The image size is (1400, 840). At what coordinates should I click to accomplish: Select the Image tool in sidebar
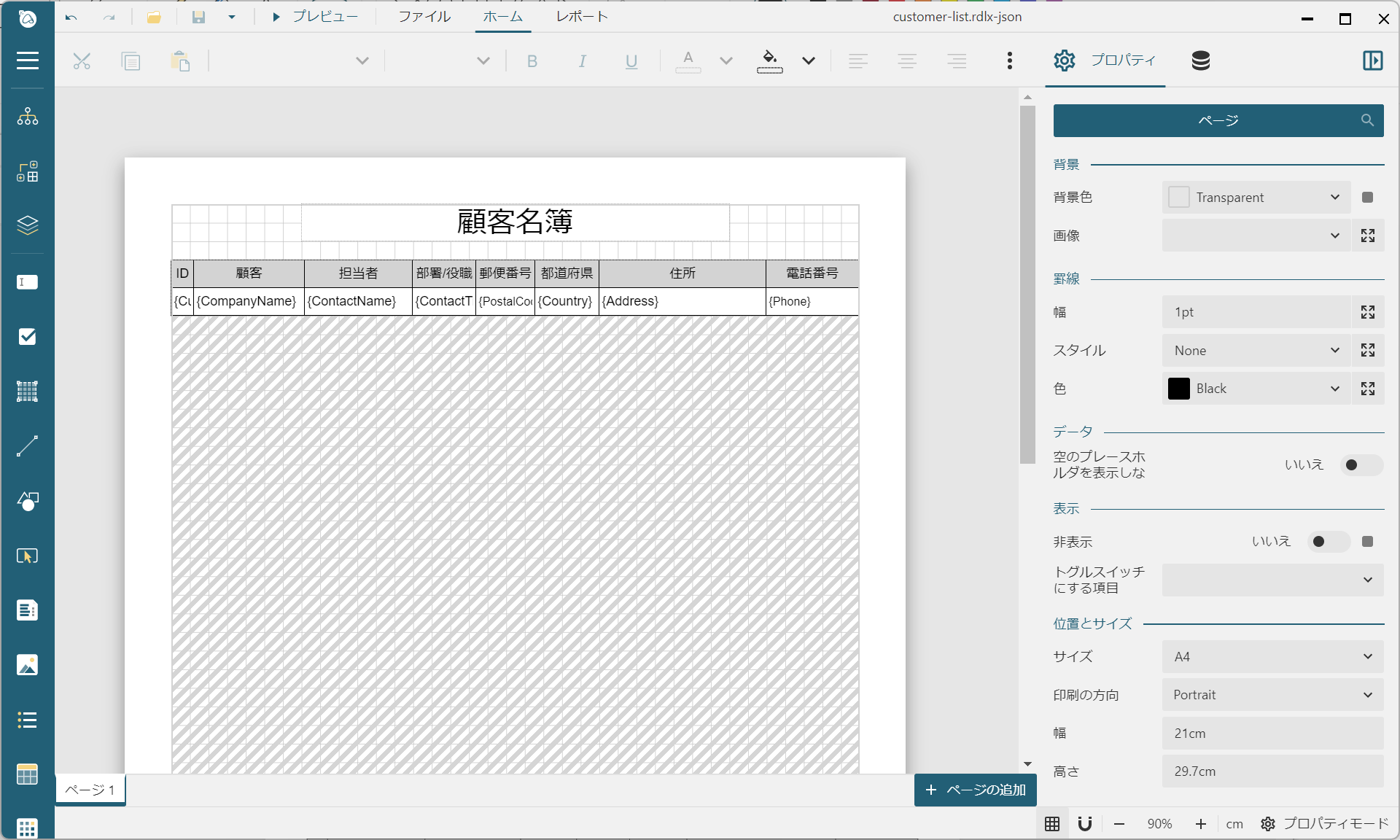pyautogui.click(x=27, y=665)
